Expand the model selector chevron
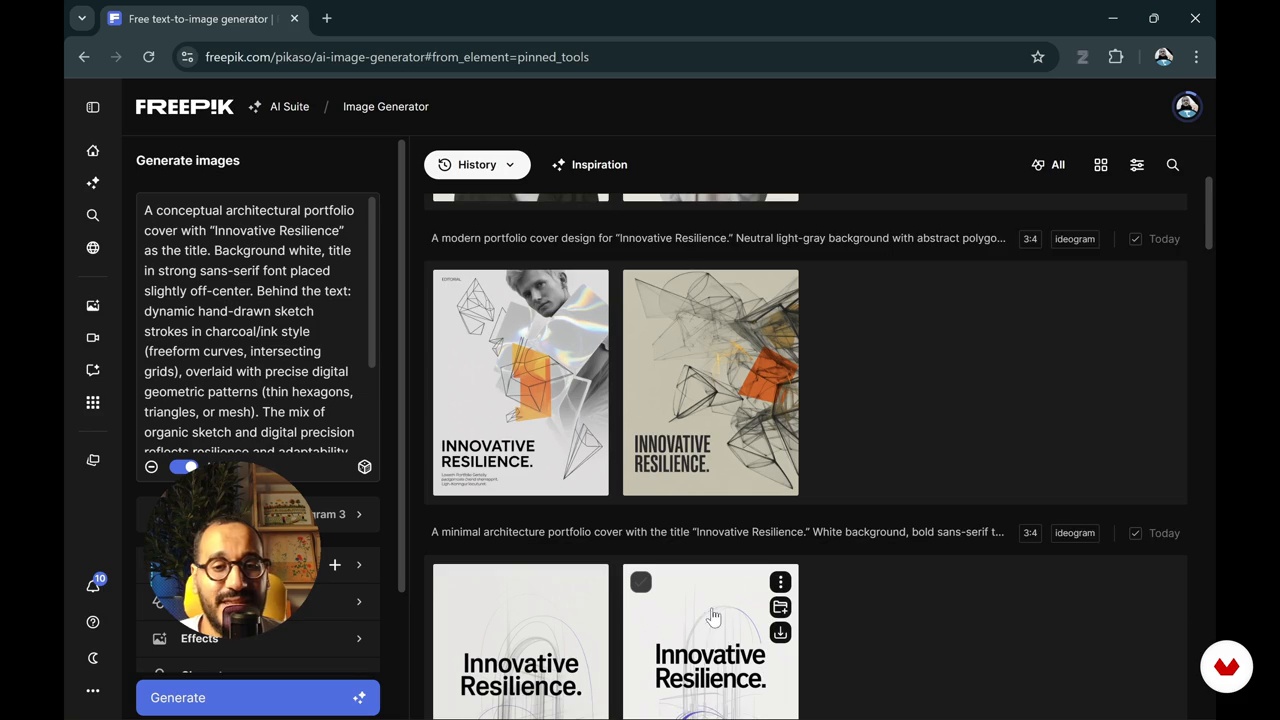 359,514
